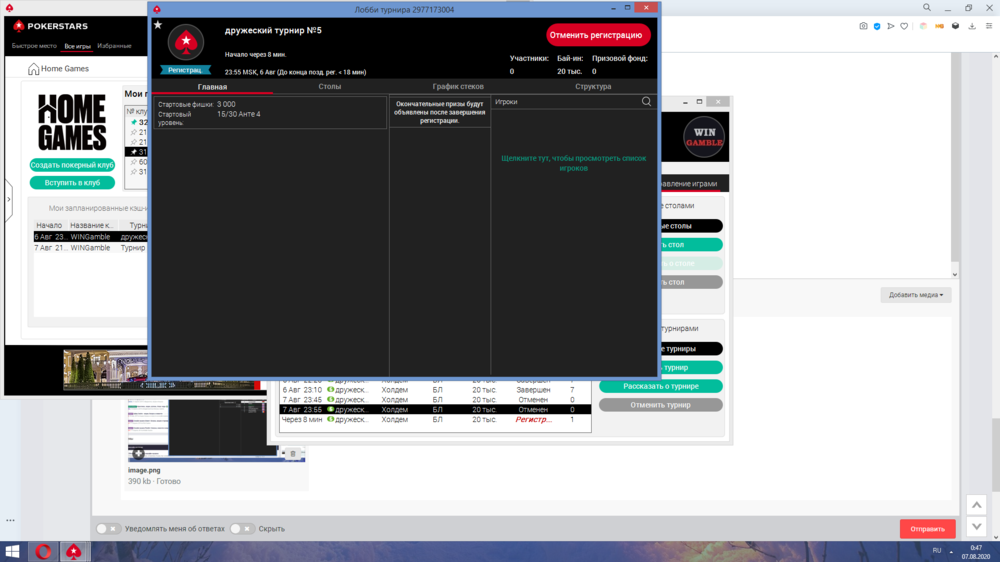Viewport: 1000px width, 562px height.
Task: Toggle 'Уведомлять меня об ответах' switch
Action: click(x=108, y=529)
